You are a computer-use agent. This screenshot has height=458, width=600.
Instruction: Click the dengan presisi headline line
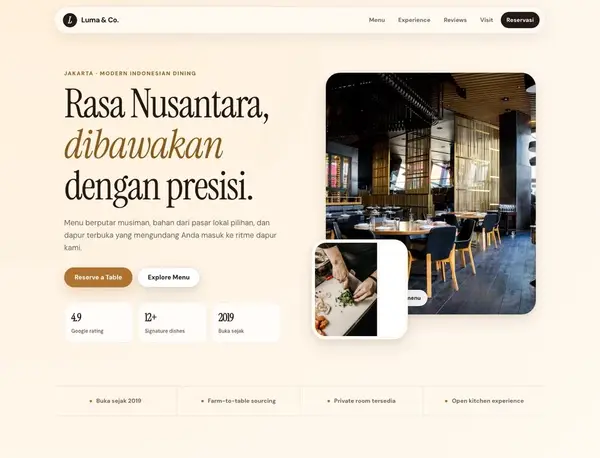coord(158,187)
